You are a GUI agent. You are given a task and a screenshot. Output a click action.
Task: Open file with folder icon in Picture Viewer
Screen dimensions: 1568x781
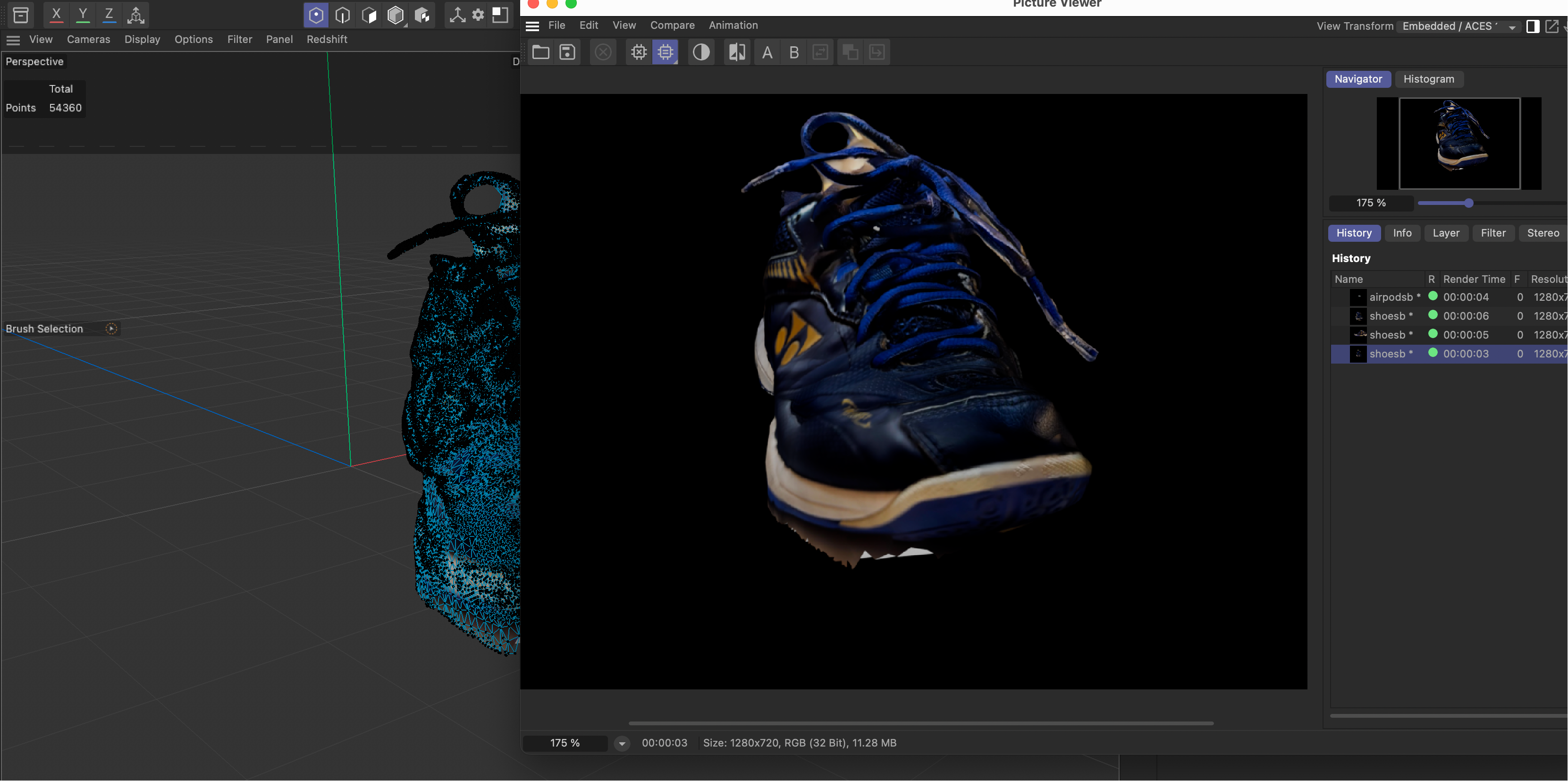click(x=540, y=52)
